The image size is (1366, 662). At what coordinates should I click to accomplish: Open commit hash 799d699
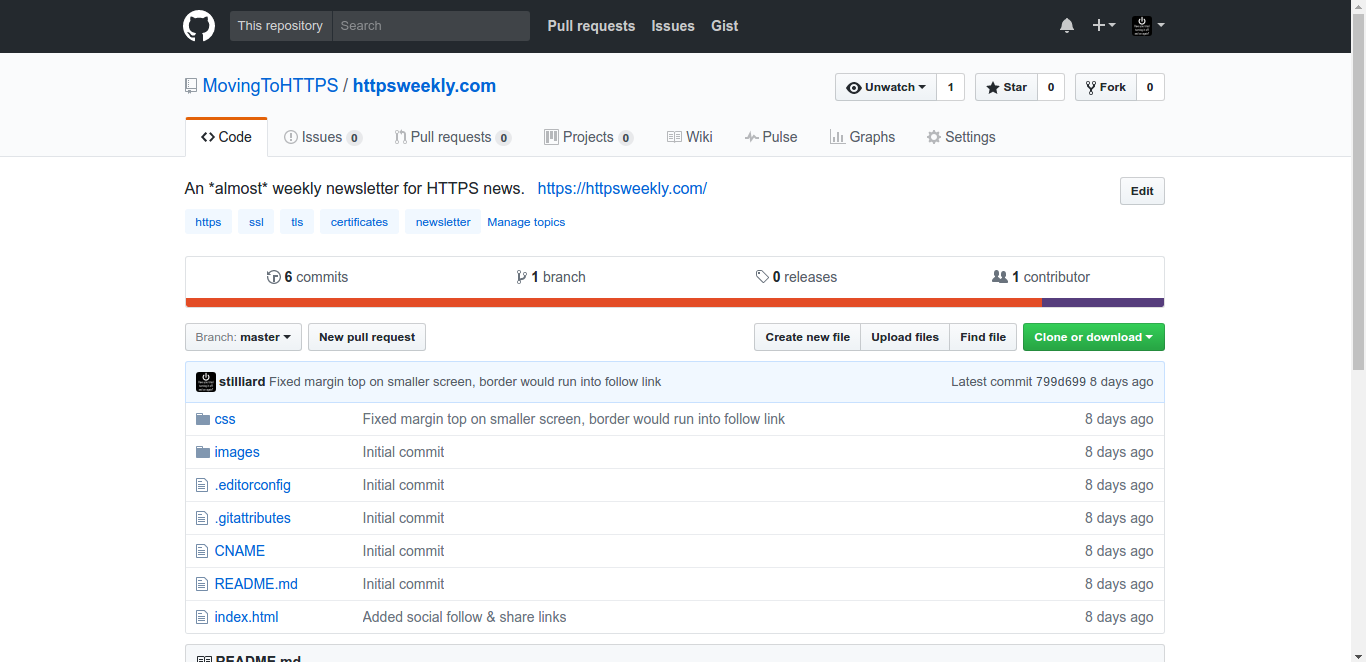[x=1061, y=382]
